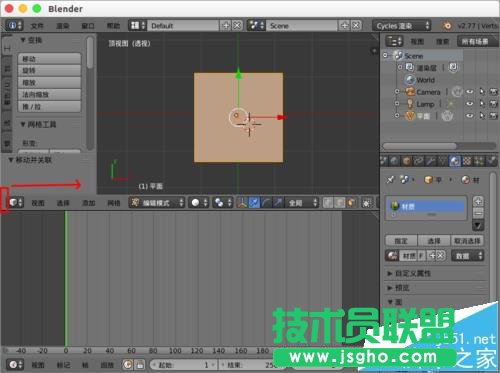The height and width of the screenshot is (373, 500).
Task: Click the Blender logo next to version number
Action: pos(447,26)
